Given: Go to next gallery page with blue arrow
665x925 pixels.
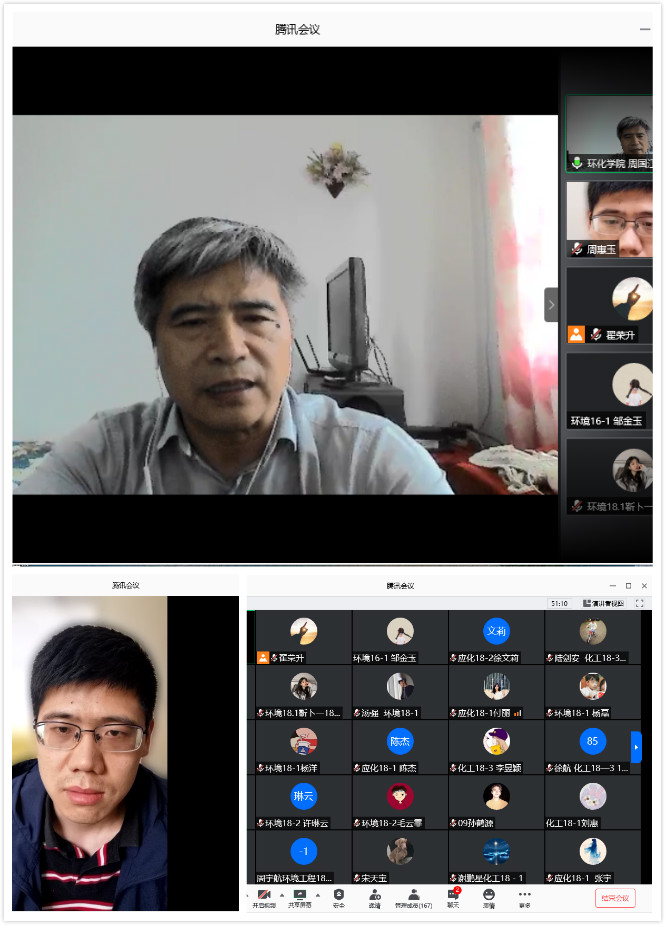Looking at the screenshot, I should pos(636,746).
